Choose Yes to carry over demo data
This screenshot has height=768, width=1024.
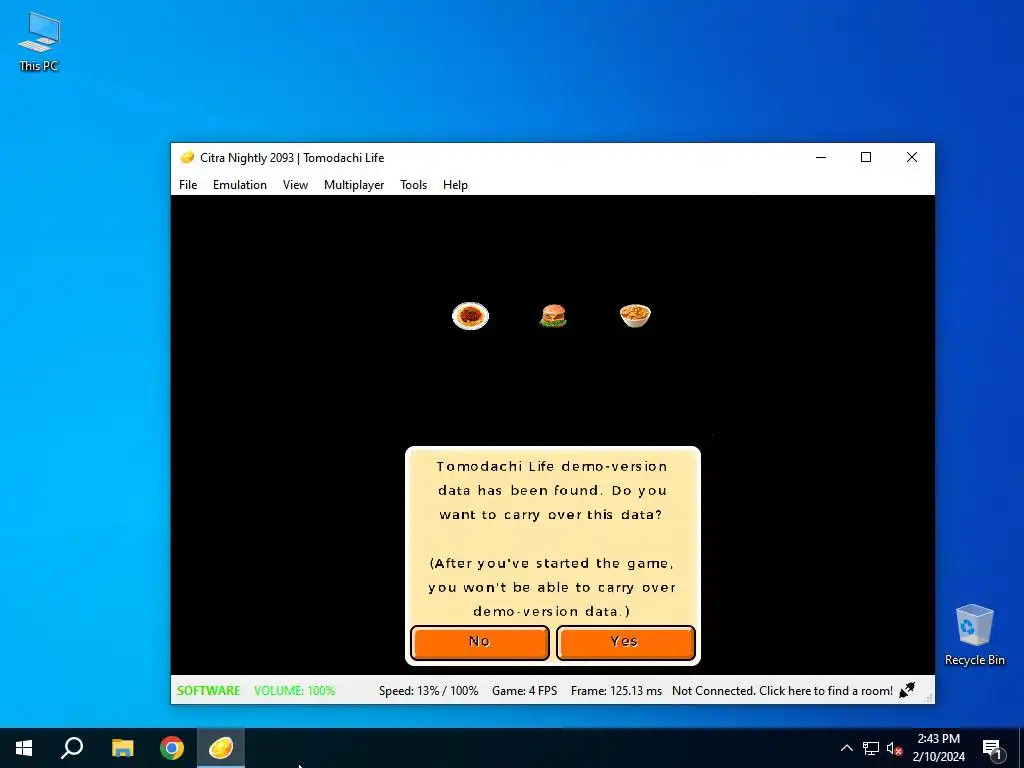(x=626, y=643)
